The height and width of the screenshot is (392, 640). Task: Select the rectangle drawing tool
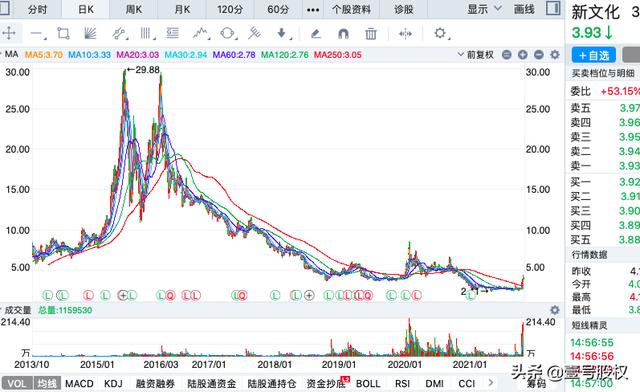click(x=63, y=33)
